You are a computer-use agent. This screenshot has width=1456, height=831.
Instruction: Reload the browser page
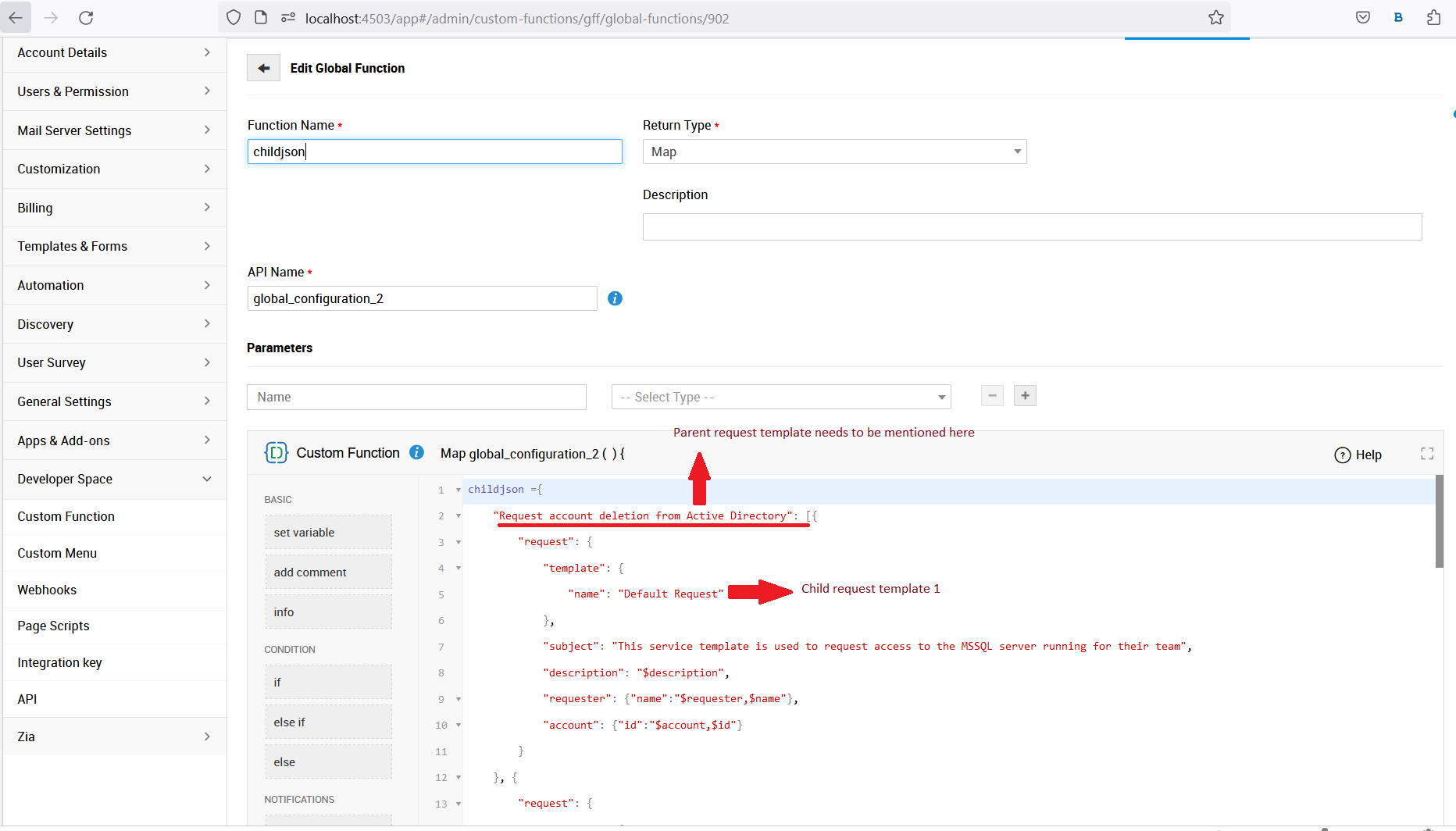86,18
